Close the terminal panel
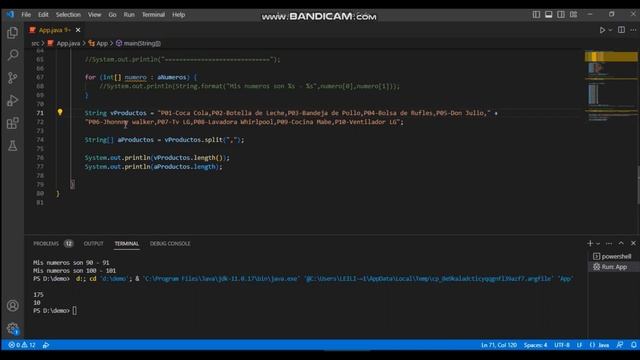Image resolution: width=640 pixels, height=360 pixels. click(x=633, y=243)
